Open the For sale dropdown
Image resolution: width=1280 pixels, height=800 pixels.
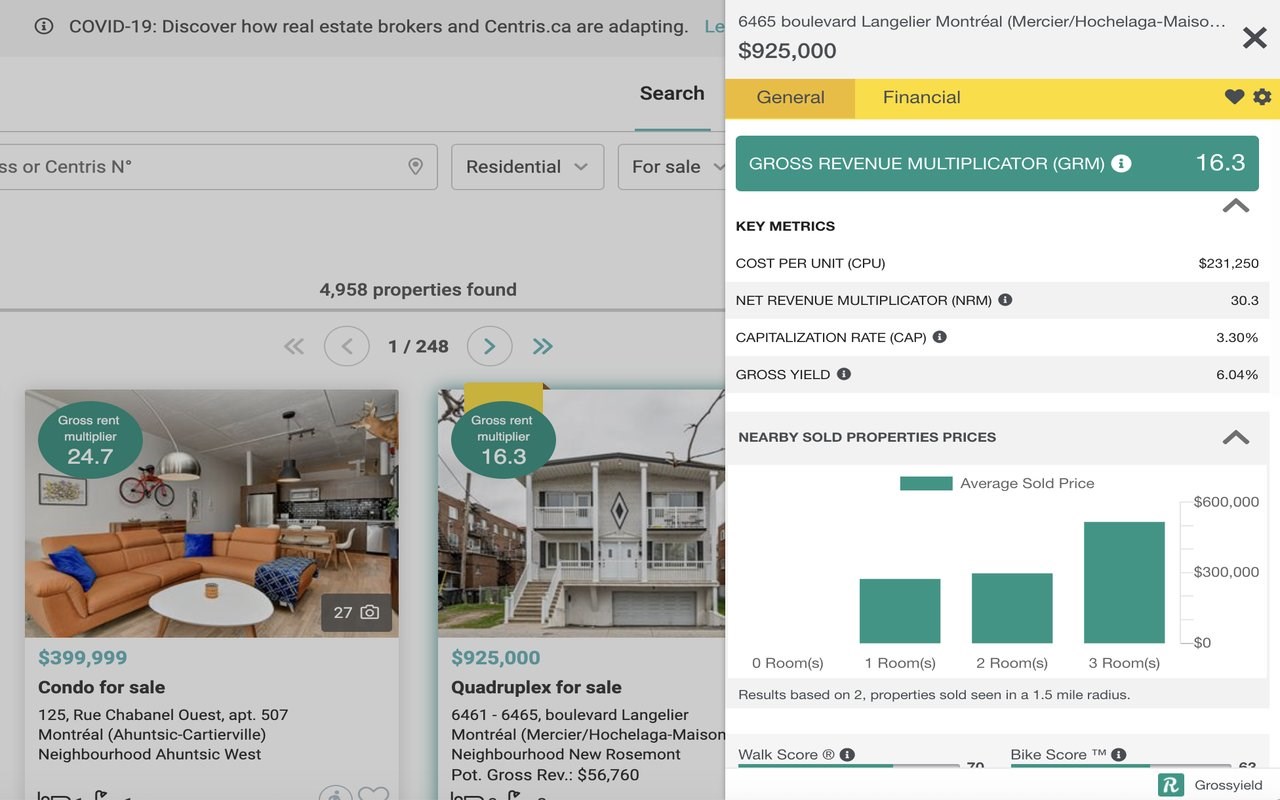click(672, 167)
